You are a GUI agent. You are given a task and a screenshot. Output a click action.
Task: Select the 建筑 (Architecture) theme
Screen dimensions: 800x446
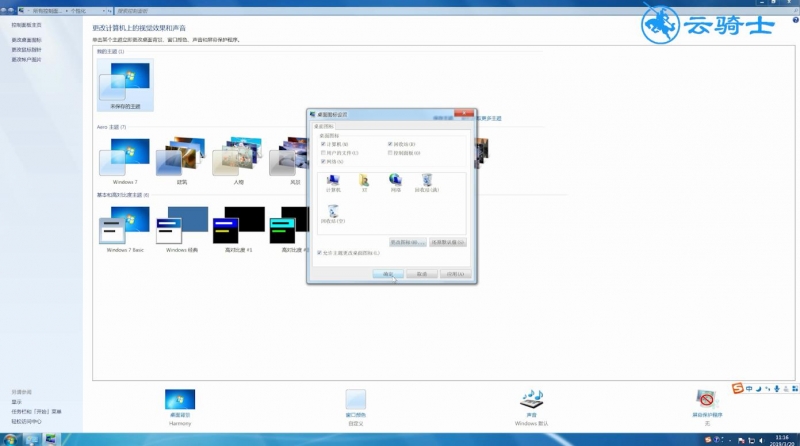(182, 160)
